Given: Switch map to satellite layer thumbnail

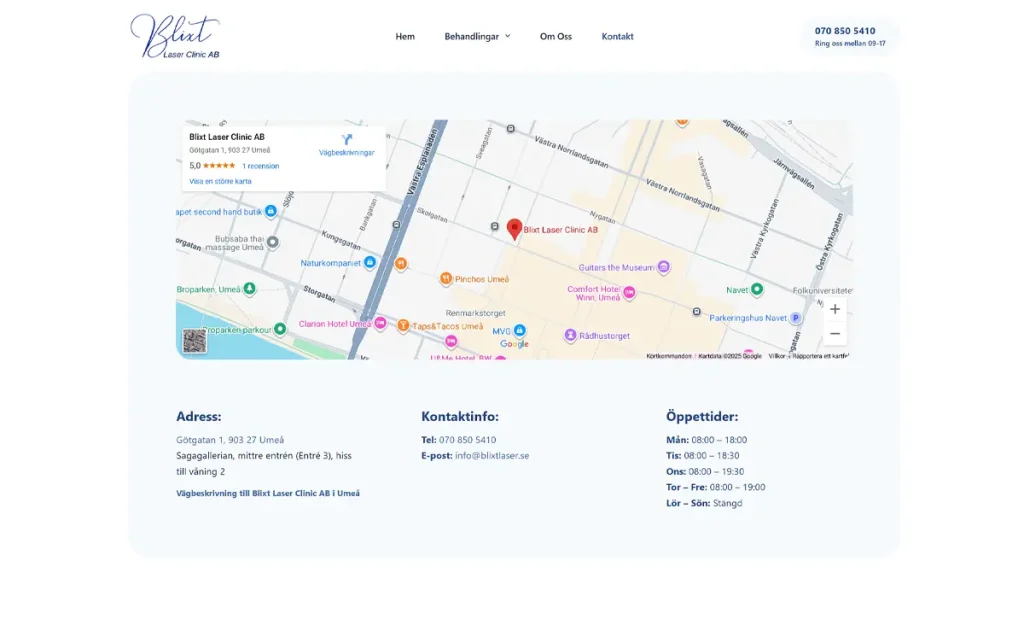Looking at the screenshot, I should click(x=194, y=341).
